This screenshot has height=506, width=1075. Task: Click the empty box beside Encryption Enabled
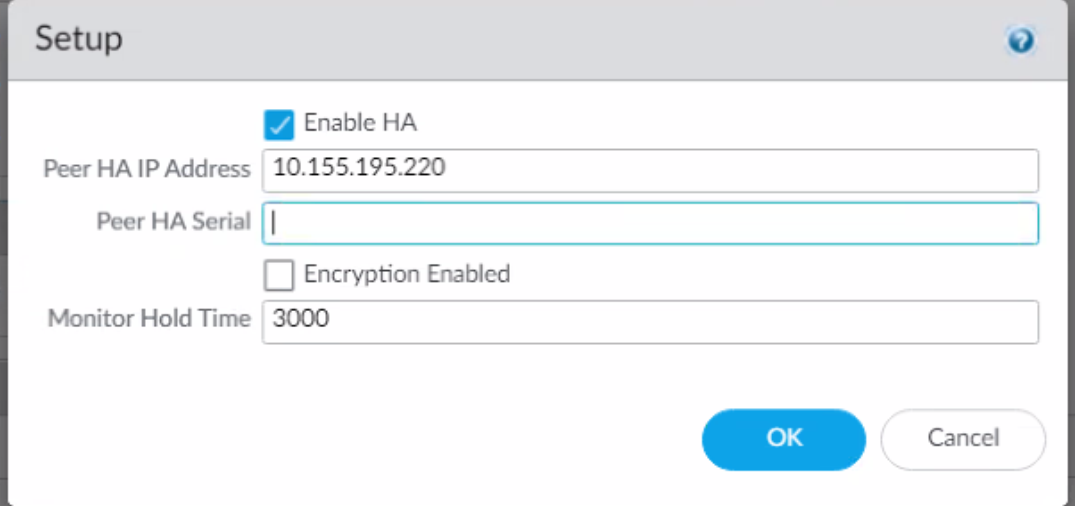(x=279, y=274)
